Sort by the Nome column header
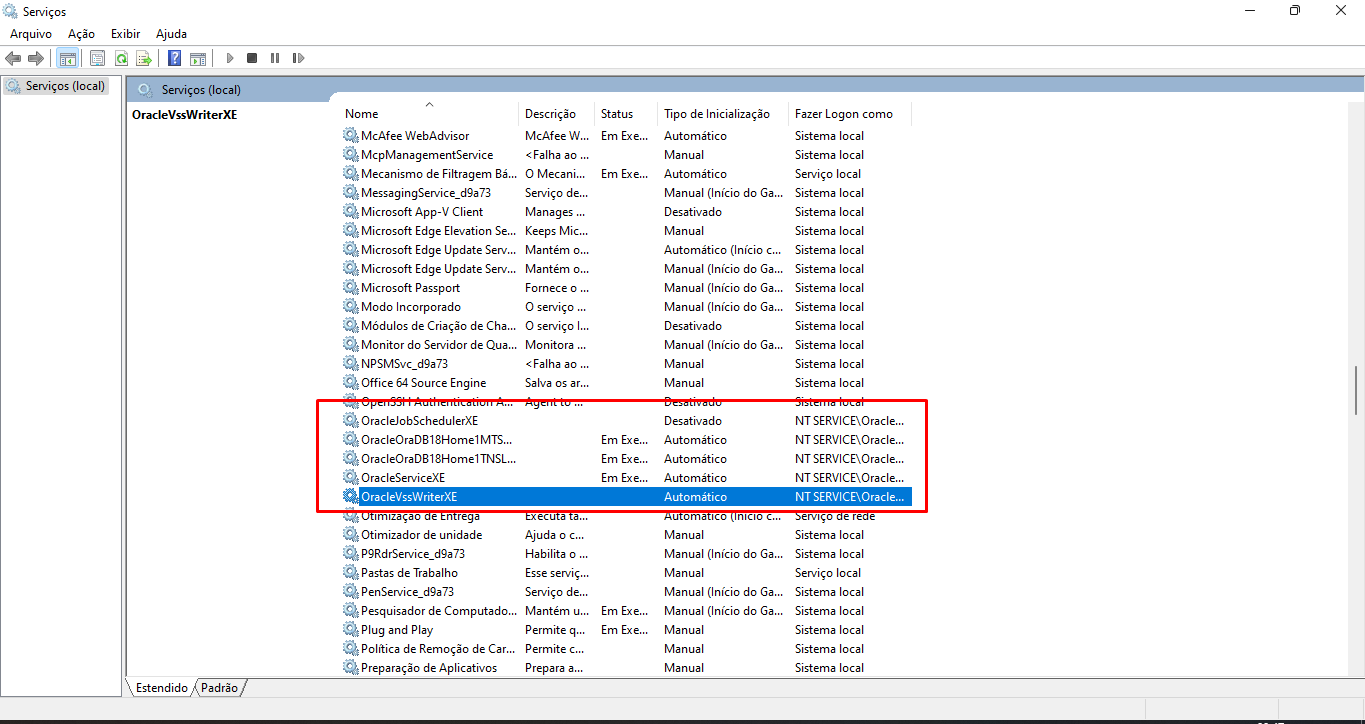The width and height of the screenshot is (1365, 724). (x=429, y=114)
